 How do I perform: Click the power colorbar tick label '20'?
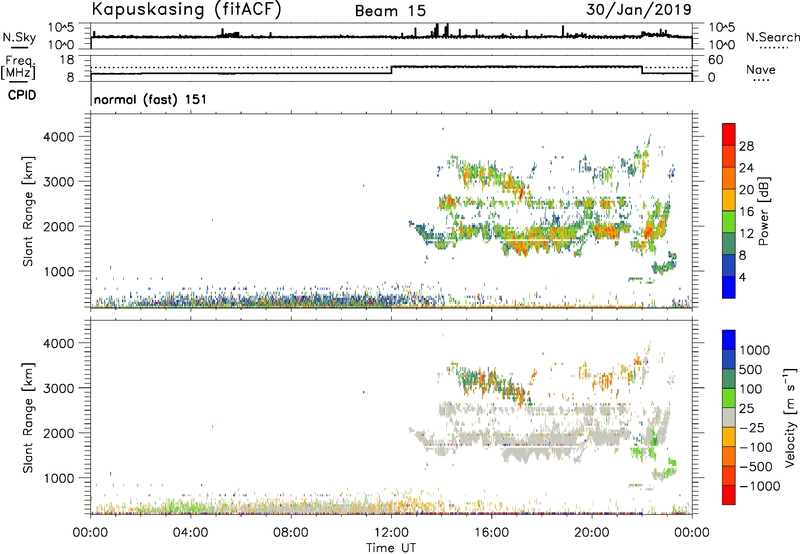(x=746, y=190)
